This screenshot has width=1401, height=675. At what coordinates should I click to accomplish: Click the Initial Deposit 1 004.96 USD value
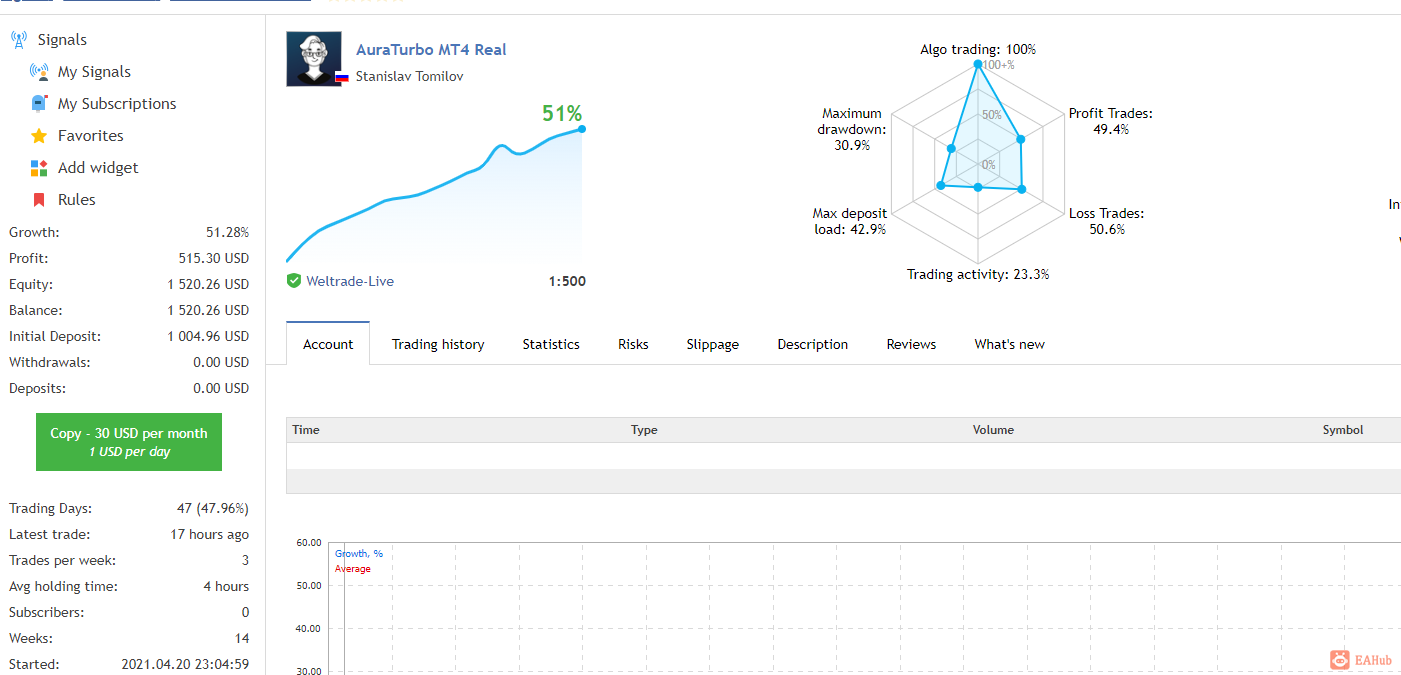[208, 336]
